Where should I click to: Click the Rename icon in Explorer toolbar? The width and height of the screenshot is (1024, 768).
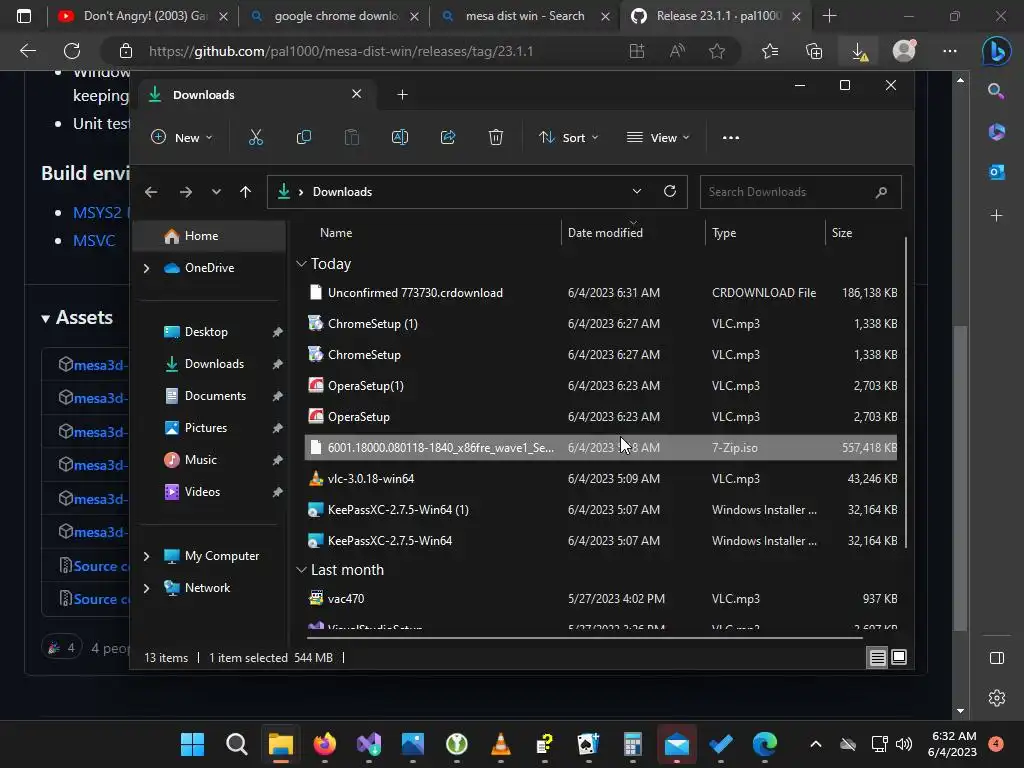click(x=400, y=137)
